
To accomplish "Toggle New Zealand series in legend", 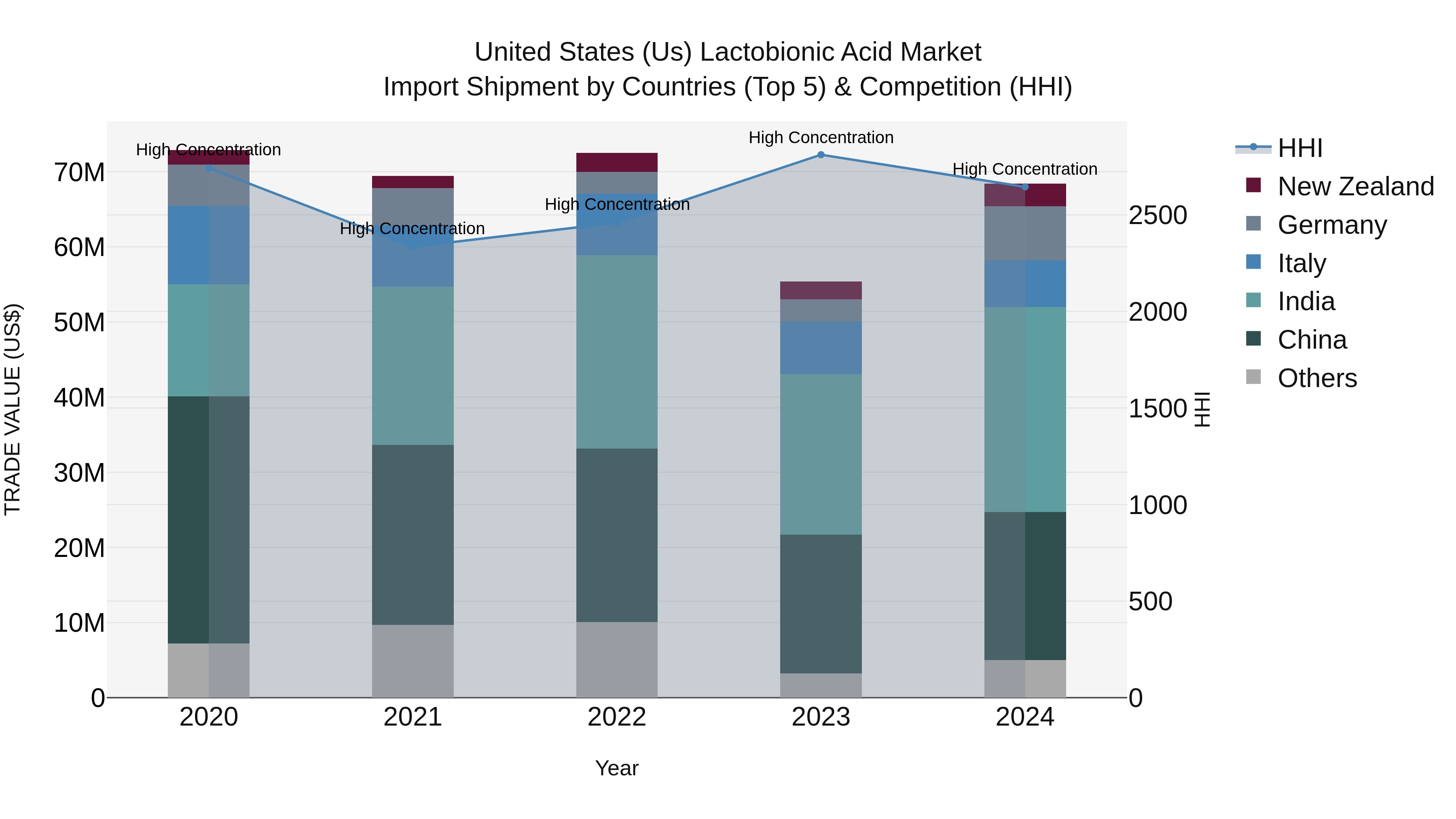I will click(x=1340, y=186).
